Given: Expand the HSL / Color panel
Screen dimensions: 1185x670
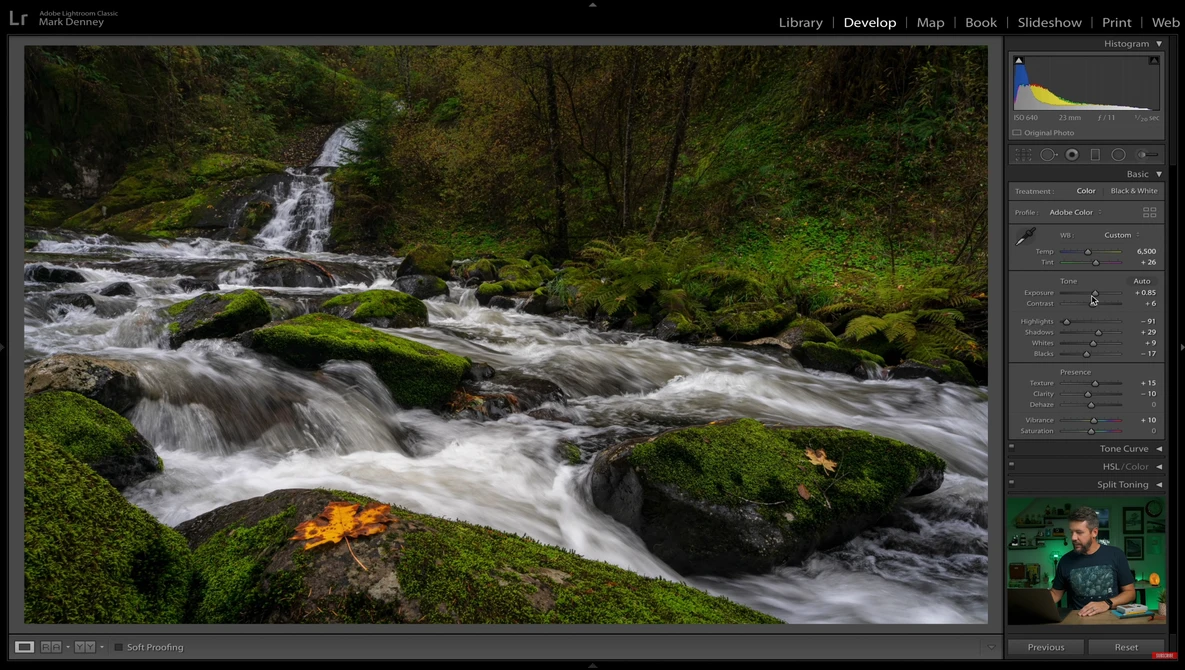Looking at the screenshot, I should (x=1159, y=467).
